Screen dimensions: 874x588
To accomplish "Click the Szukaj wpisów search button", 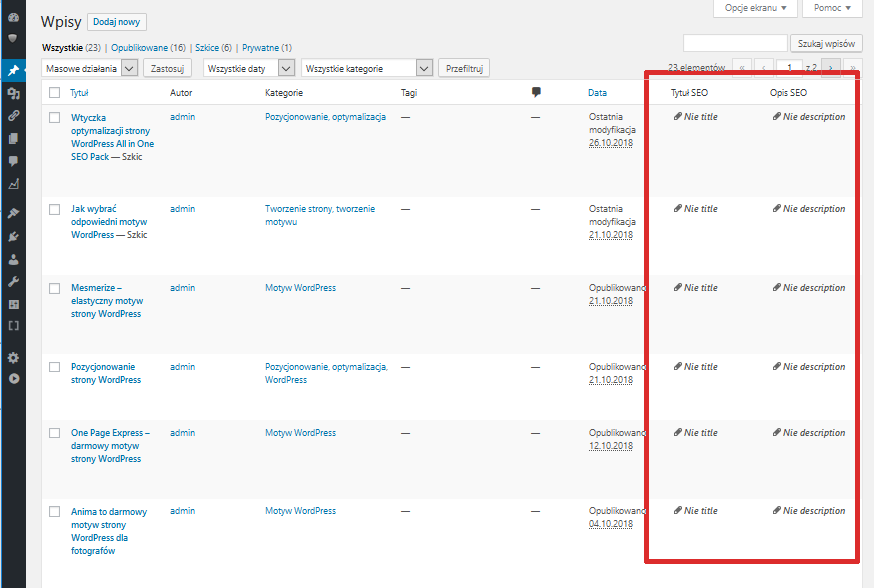I will coord(826,43).
